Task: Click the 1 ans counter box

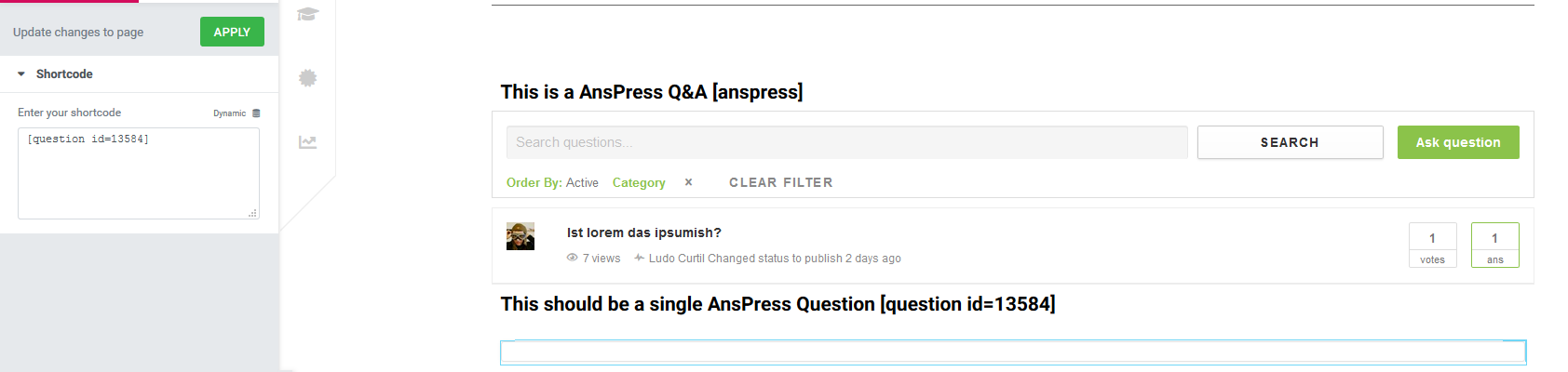Action: pyautogui.click(x=1494, y=246)
